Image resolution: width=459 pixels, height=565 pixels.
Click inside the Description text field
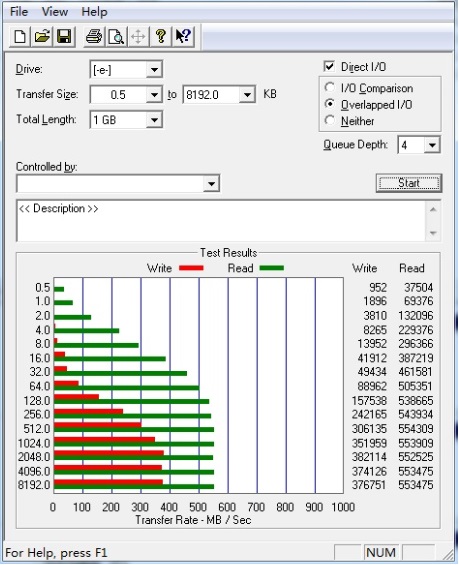(x=221, y=221)
